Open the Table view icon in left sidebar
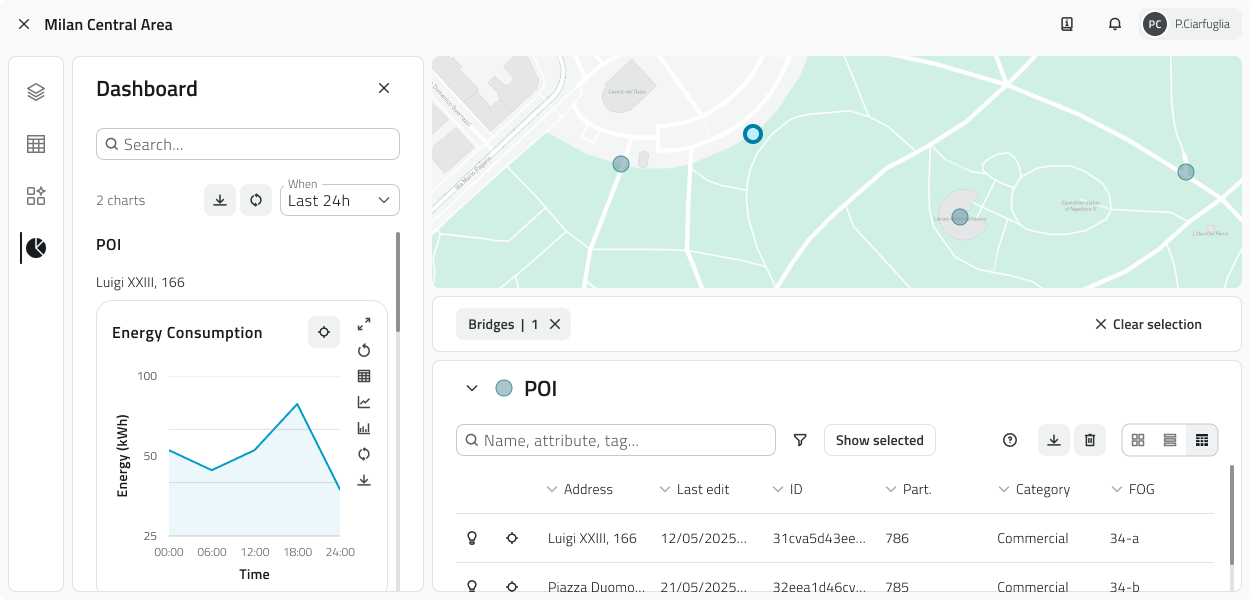1250x600 pixels. point(36,143)
